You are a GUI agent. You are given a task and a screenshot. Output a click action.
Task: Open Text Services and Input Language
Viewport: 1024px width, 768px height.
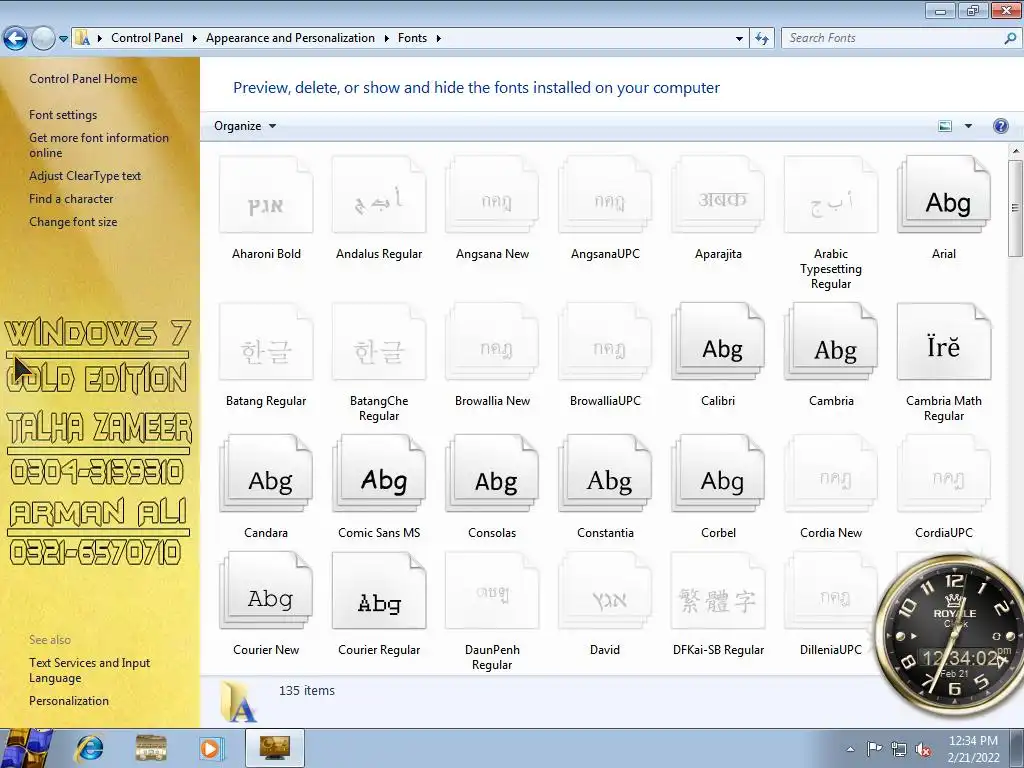89,670
